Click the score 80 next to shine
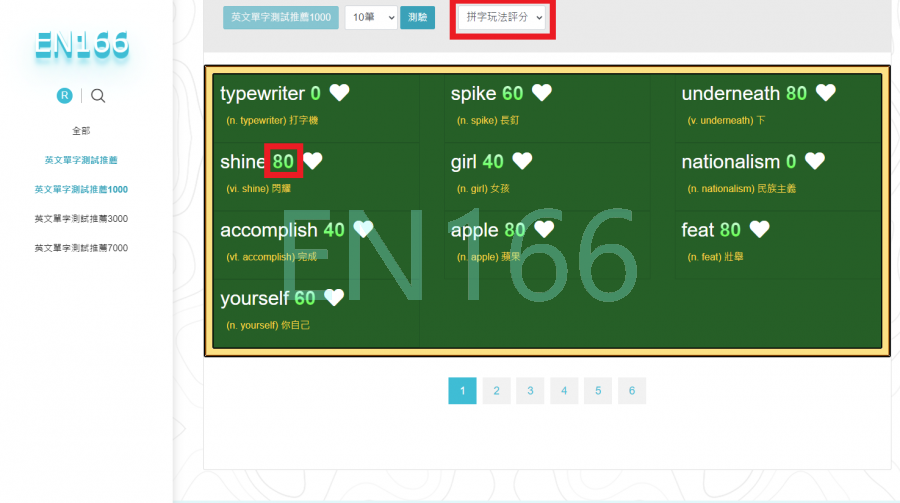Screen dimensions: 900x503 pos(283,162)
